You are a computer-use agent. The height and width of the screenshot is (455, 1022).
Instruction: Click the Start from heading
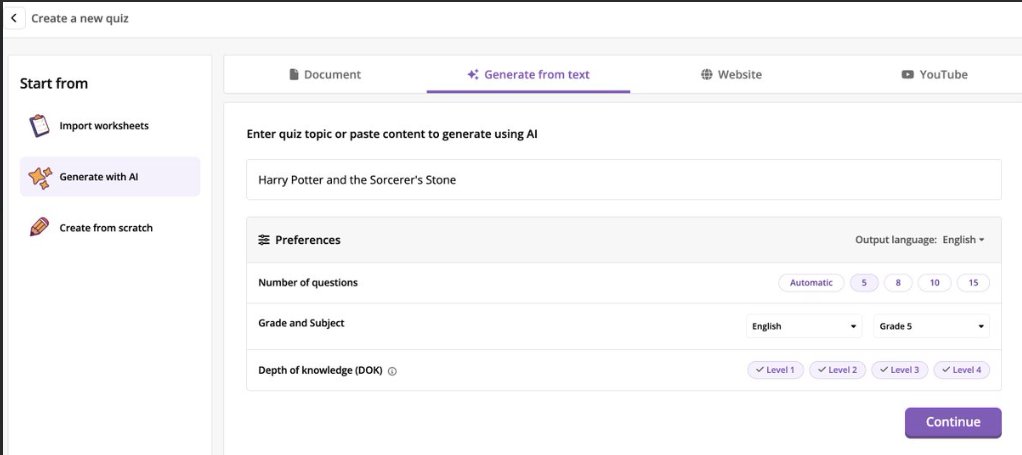coord(53,83)
